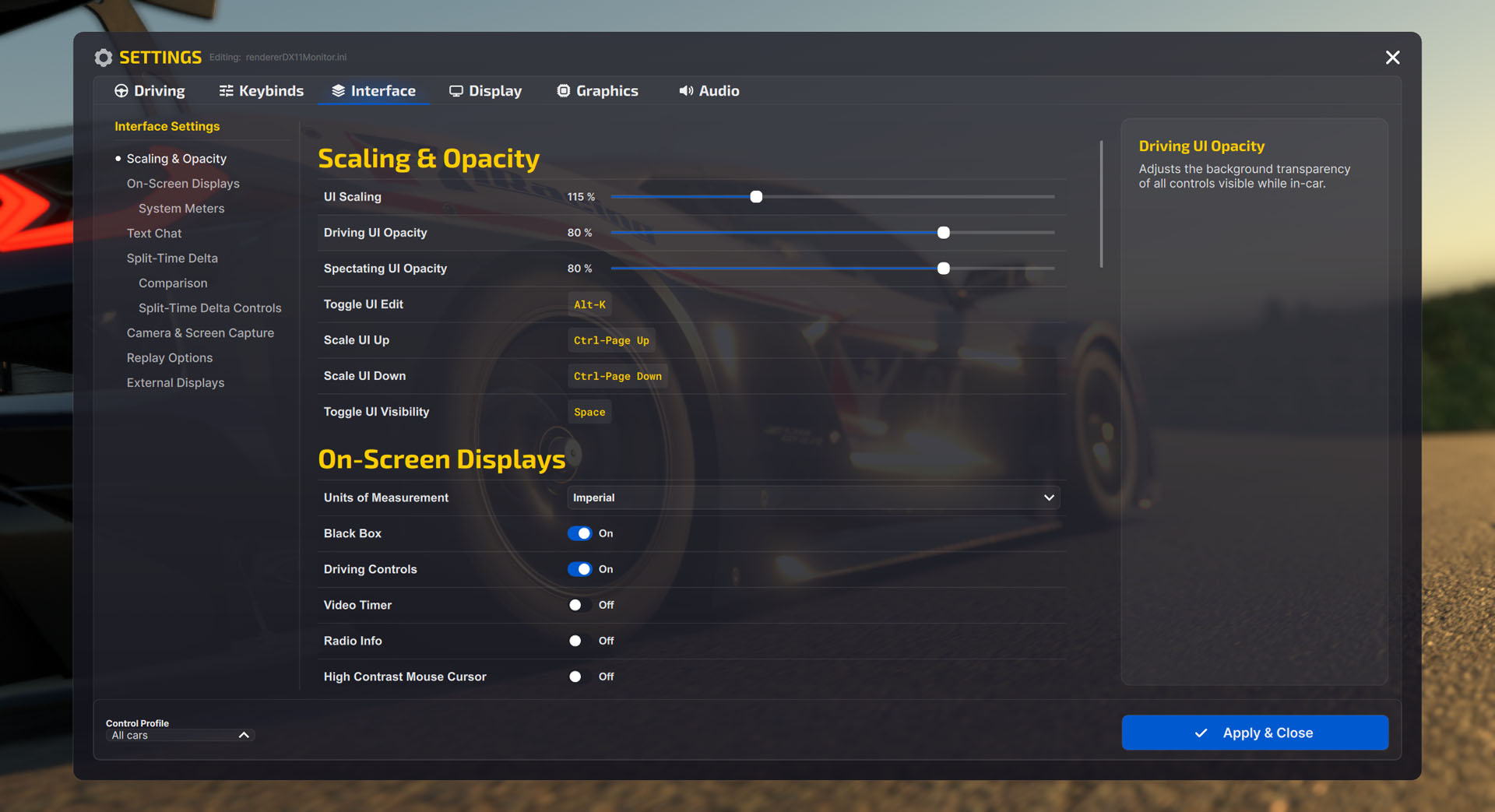Enable the Video Timer toggle

point(579,605)
